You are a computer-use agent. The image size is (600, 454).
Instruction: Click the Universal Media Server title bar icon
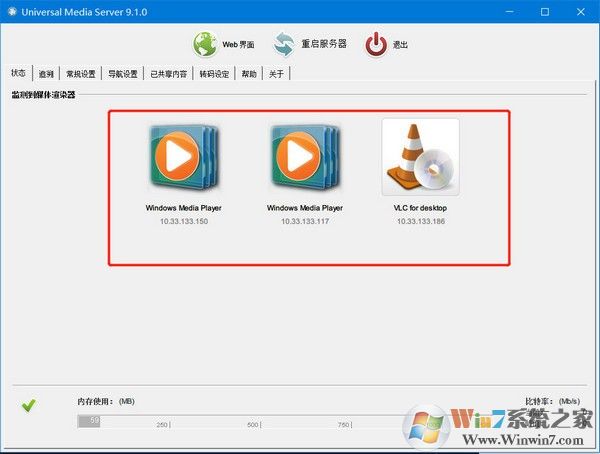[12, 12]
